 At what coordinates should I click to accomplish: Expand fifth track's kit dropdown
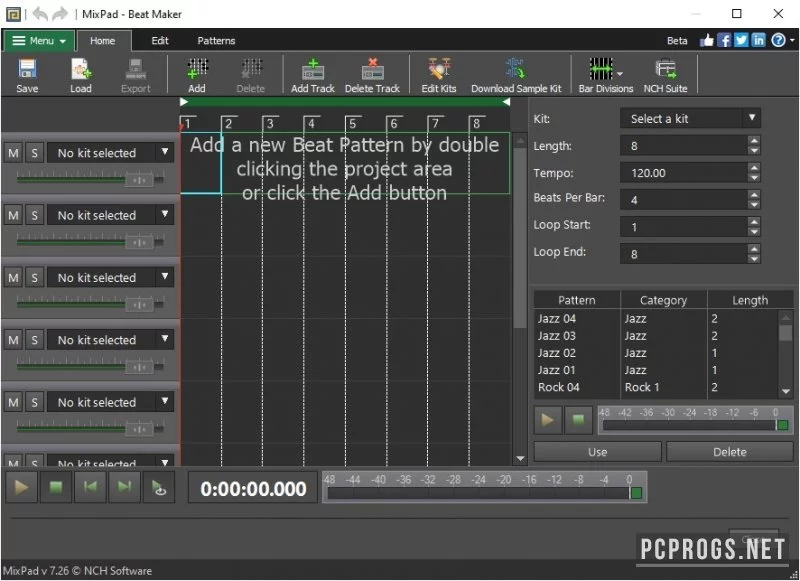(x=165, y=401)
